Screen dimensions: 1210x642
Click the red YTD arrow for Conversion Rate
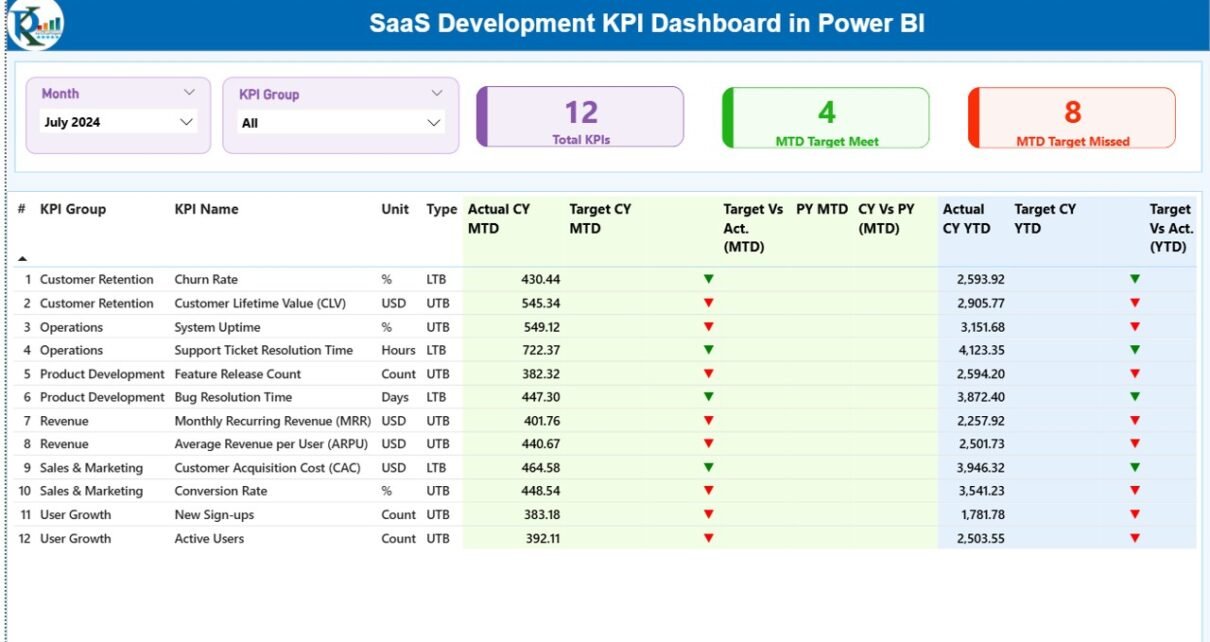point(1135,491)
